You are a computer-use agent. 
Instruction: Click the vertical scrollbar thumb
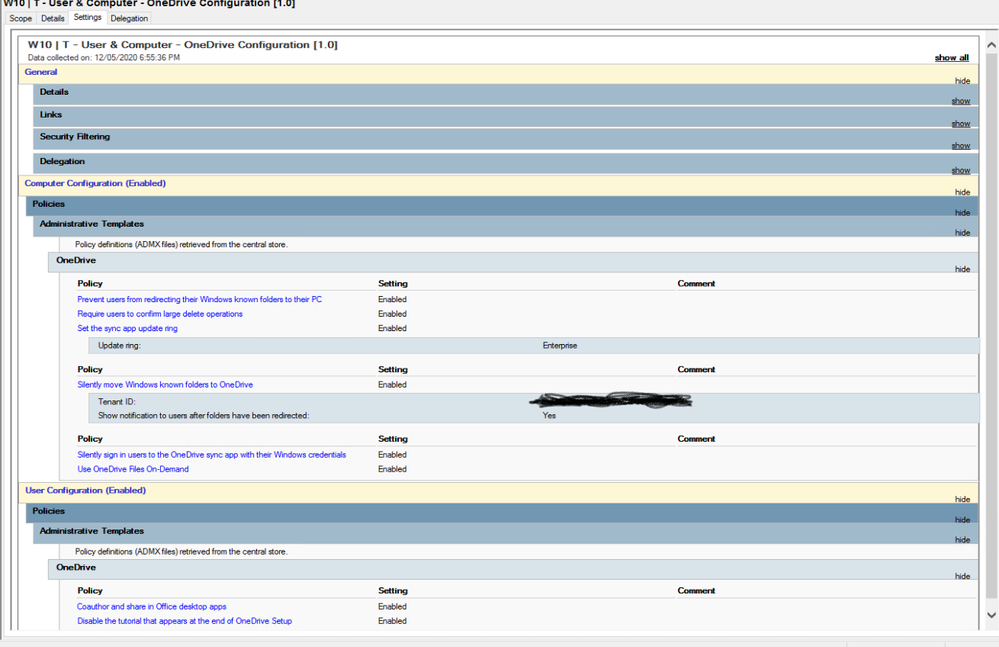991,327
